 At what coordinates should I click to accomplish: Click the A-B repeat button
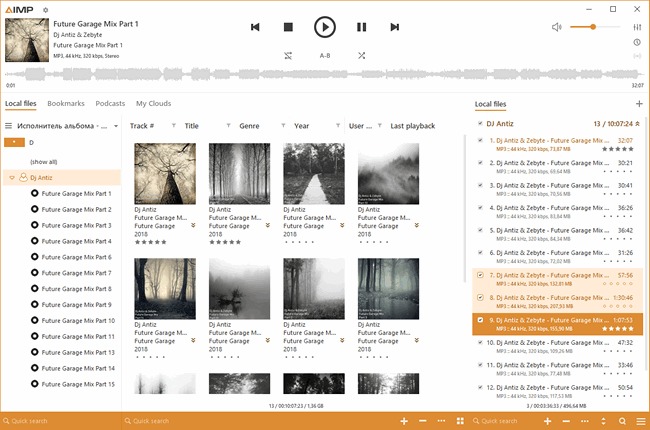click(324, 56)
